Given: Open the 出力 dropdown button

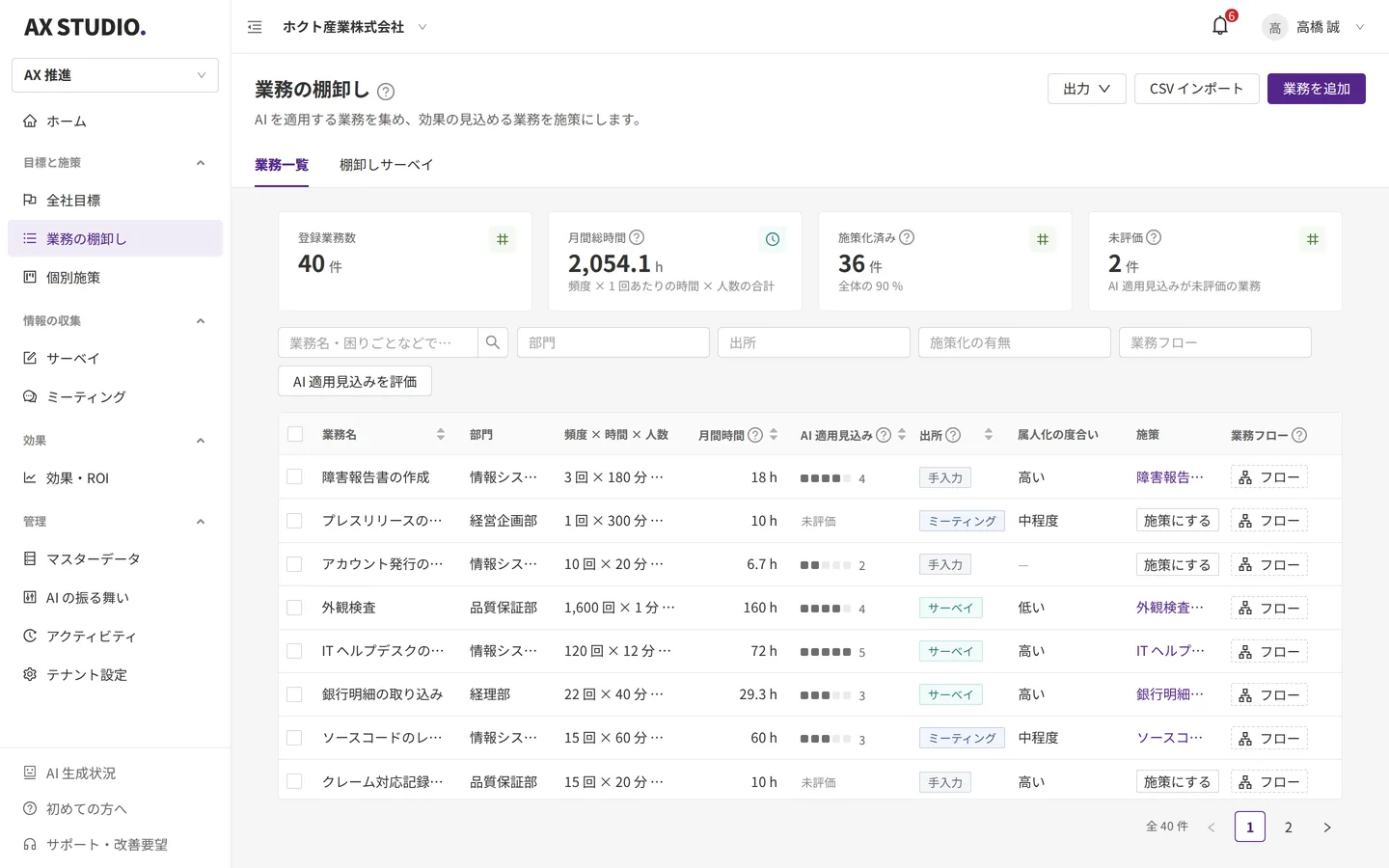Looking at the screenshot, I should click(1087, 89).
